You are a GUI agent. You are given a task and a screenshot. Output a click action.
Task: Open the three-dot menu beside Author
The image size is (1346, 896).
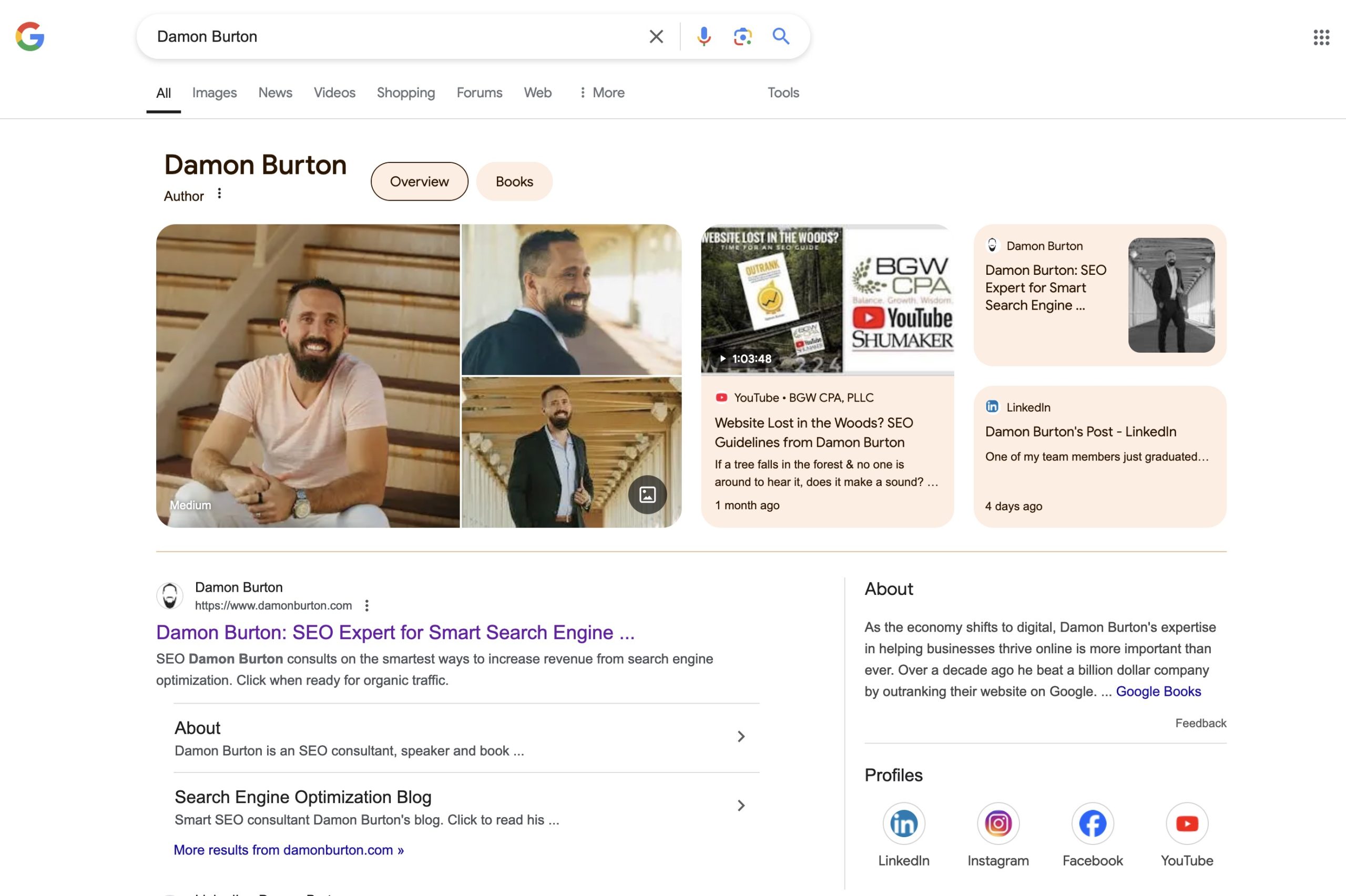219,194
